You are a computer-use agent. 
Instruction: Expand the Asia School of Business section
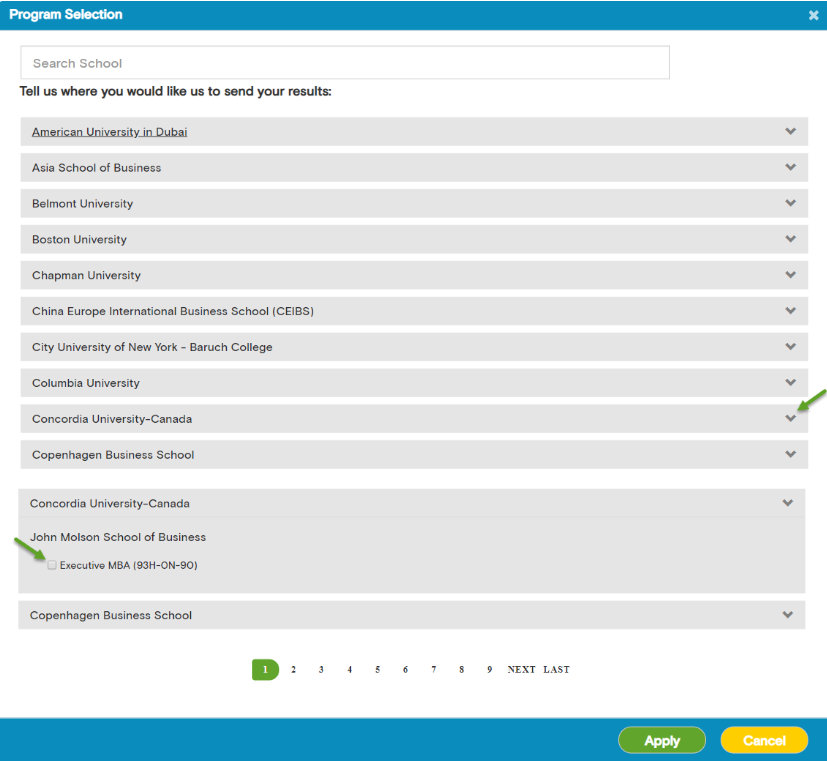coord(790,167)
